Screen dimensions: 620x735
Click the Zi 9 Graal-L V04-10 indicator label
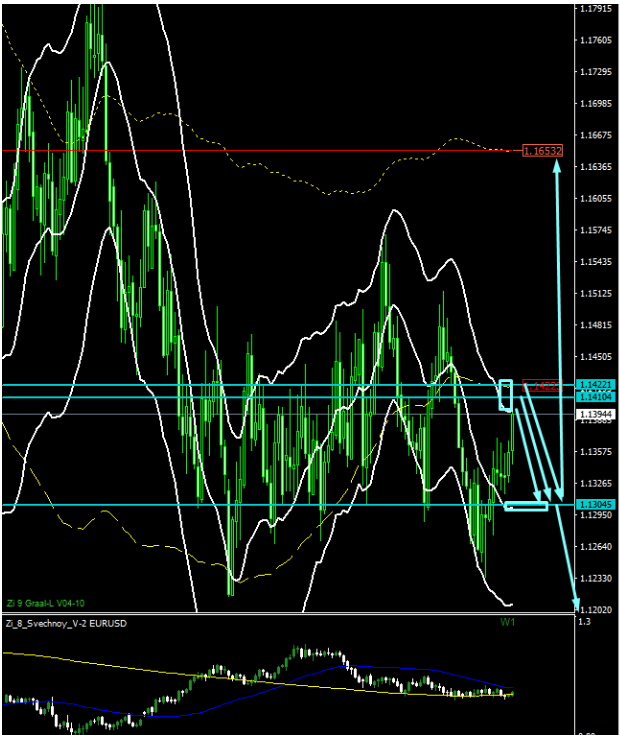pyautogui.click(x=45, y=603)
